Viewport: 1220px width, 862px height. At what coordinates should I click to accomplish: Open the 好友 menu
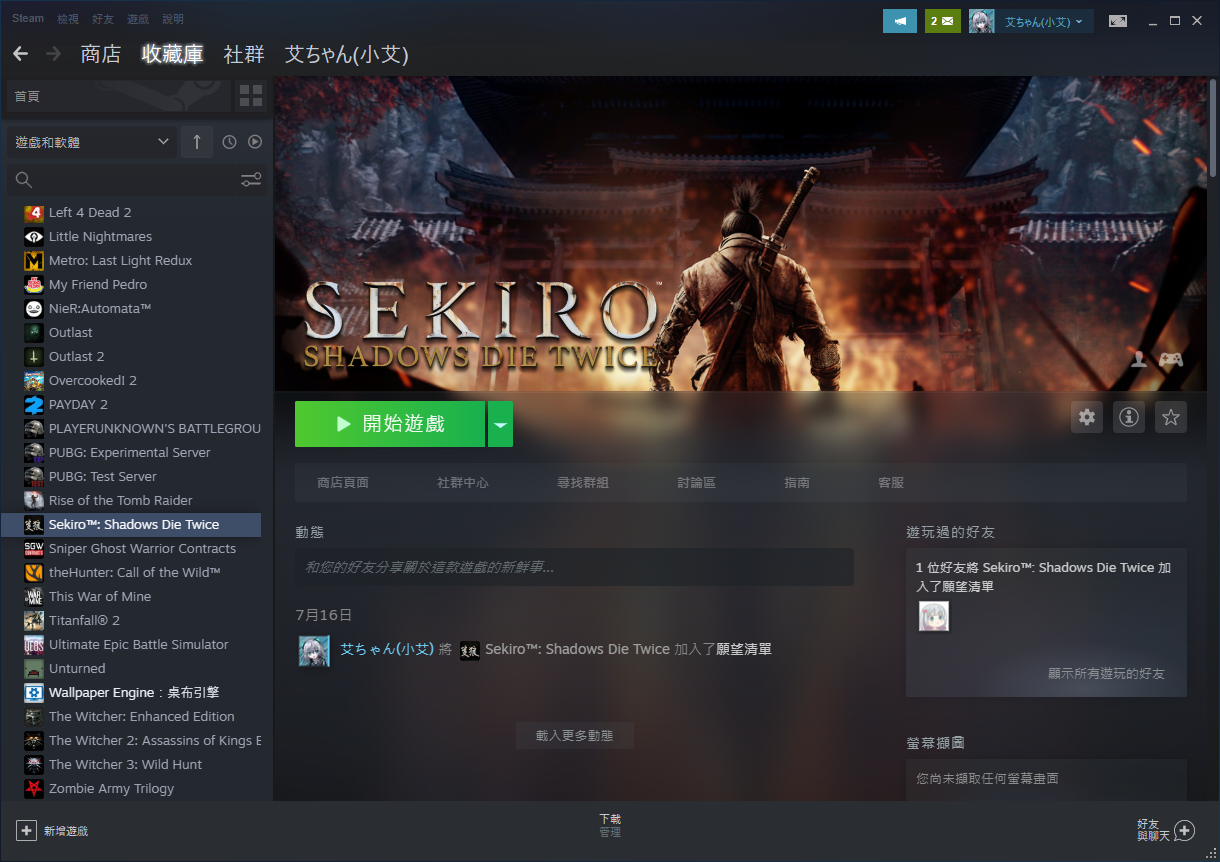click(103, 19)
